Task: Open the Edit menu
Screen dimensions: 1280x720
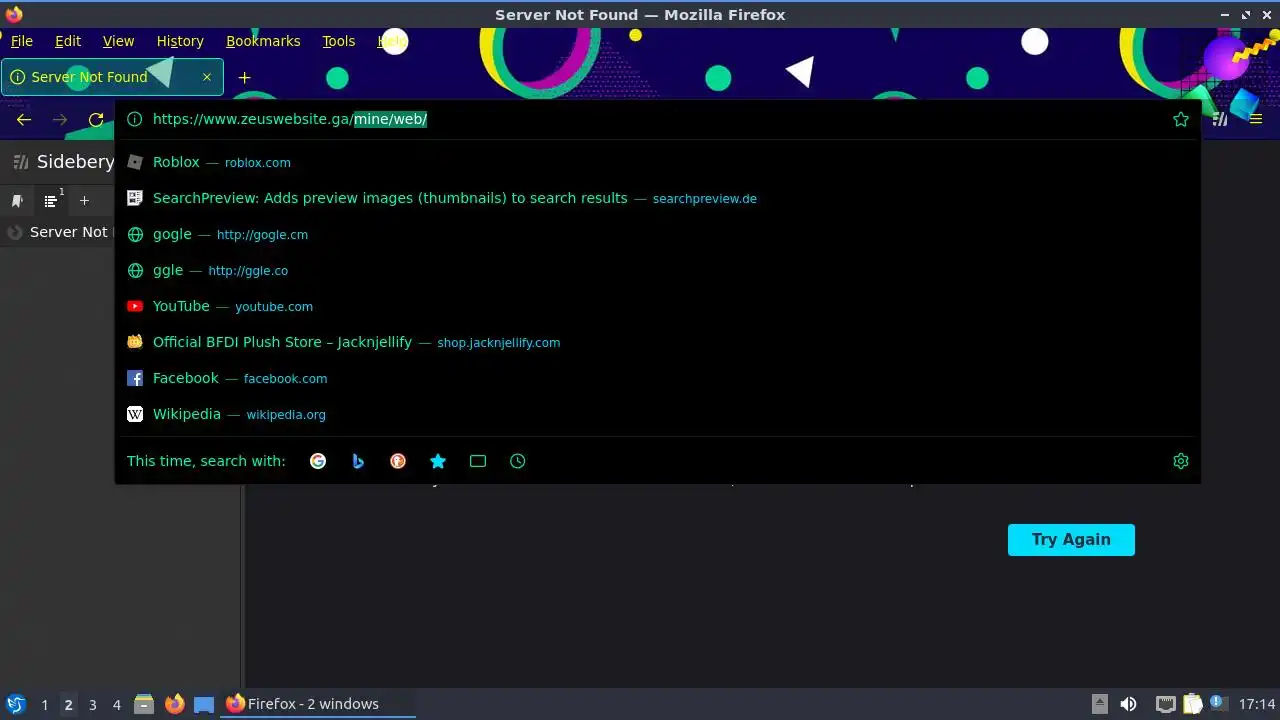Action: pyautogui.click(x=68, y=41)
